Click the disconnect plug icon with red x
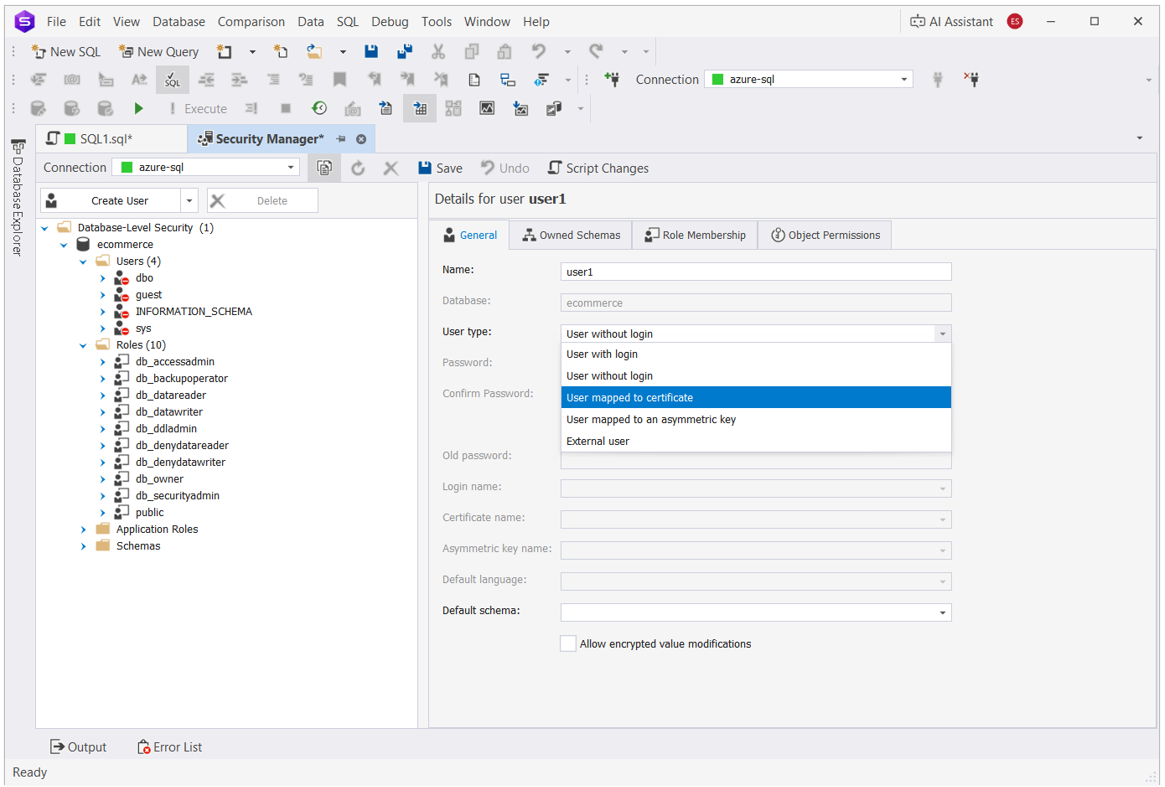The image size is (1165, 787). (x=971, y=80)
